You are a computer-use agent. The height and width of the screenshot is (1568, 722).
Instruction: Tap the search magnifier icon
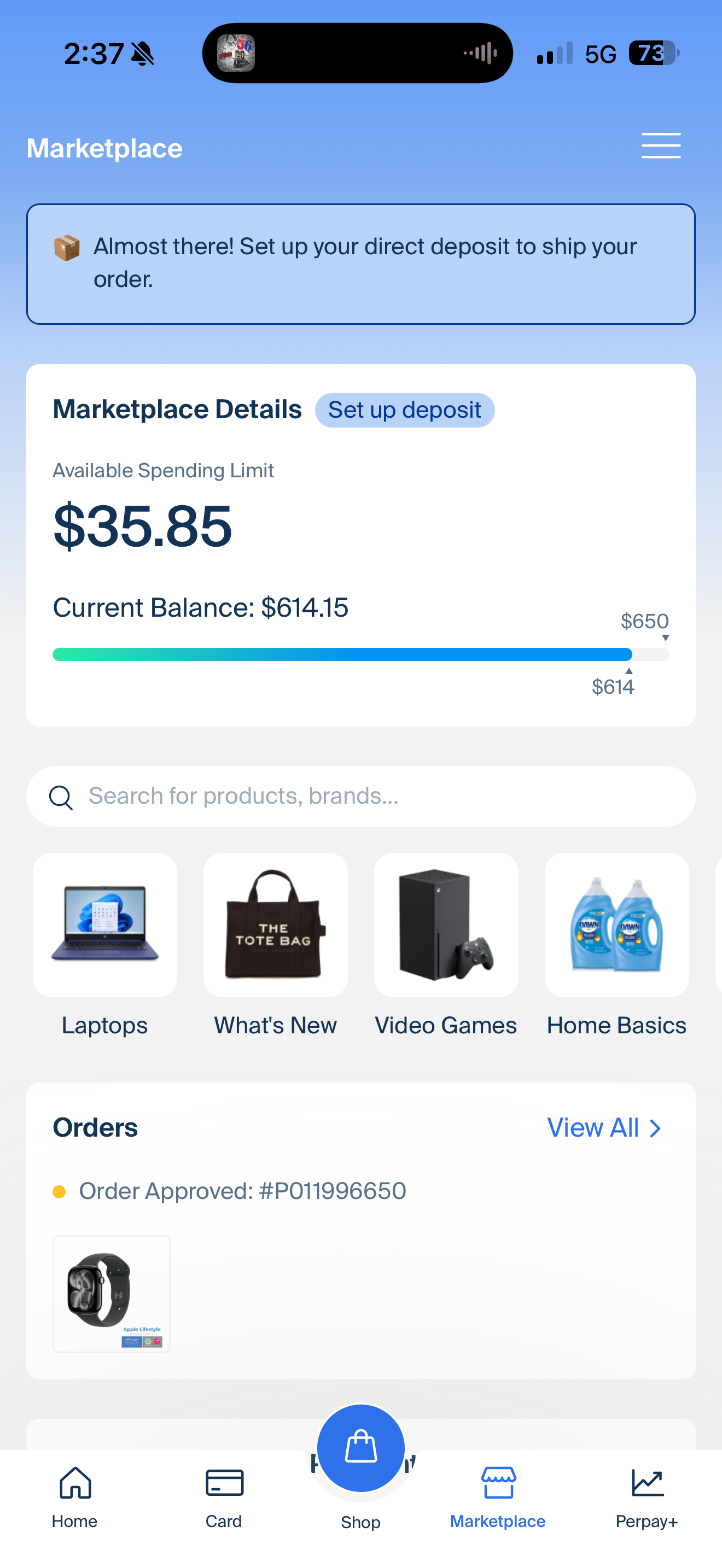pos(61,797)
